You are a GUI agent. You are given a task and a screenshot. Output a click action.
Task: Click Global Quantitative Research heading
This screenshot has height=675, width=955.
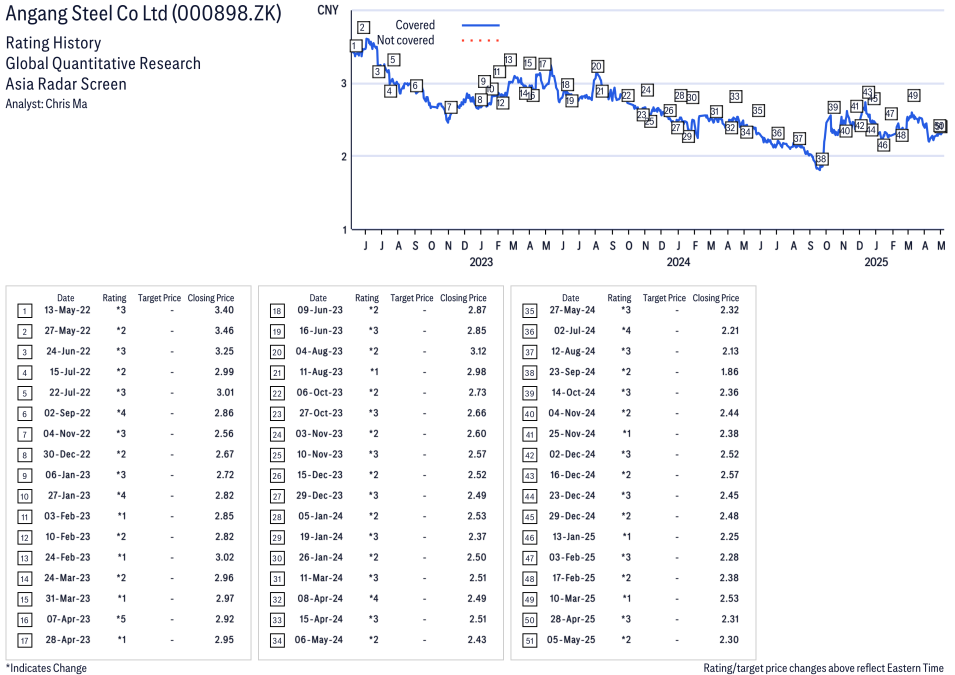coord(103,63)
